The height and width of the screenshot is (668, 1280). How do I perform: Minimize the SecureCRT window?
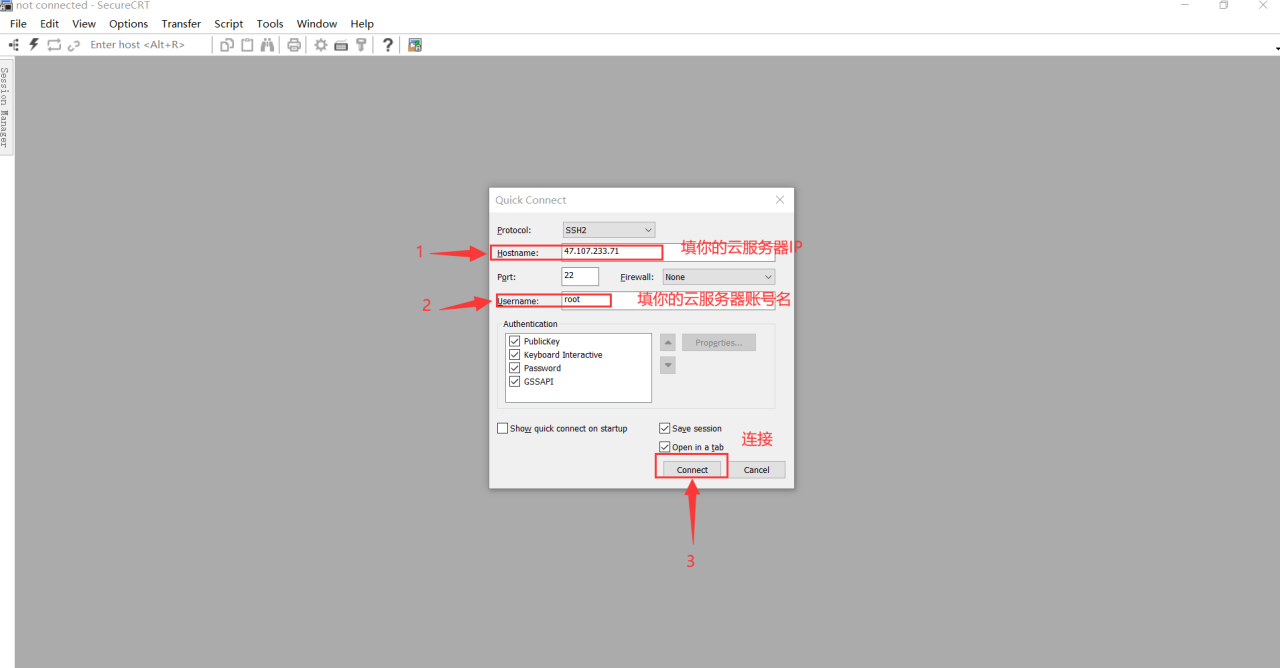click(x=1186, y=5)
